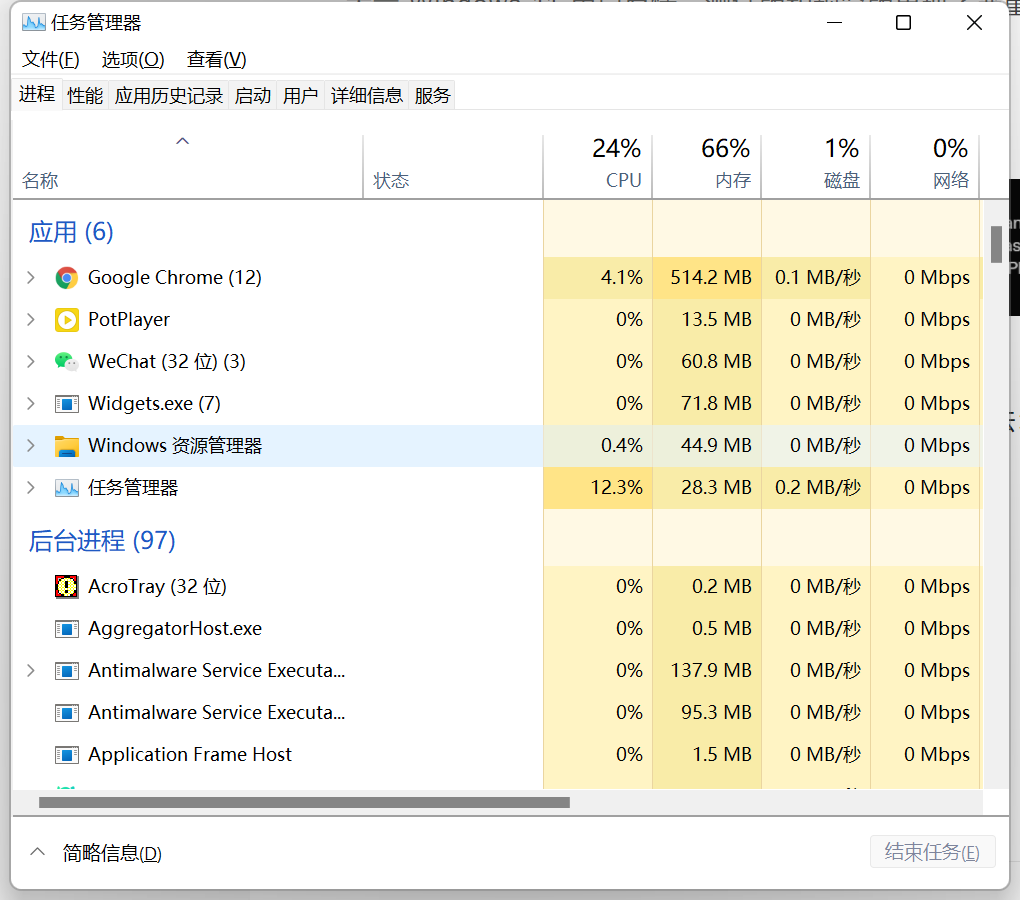Sort by the 名称 column header
This screenshot has width=1020, height=900.
[x=187, y=167]
